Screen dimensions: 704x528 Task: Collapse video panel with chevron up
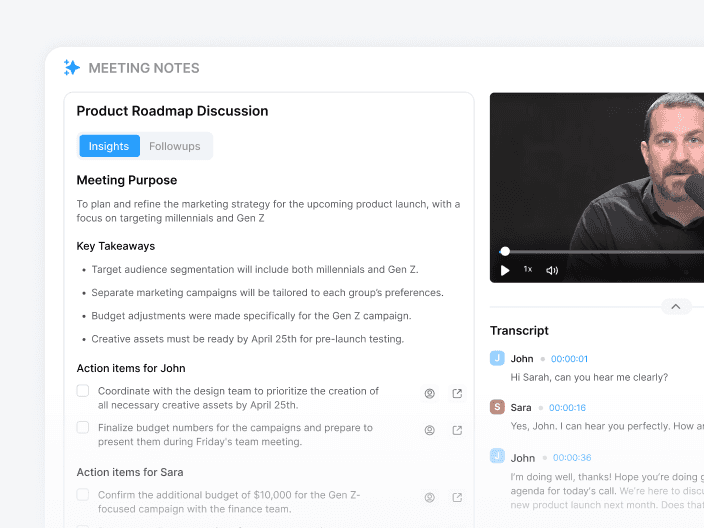click(x=676, y=307)
